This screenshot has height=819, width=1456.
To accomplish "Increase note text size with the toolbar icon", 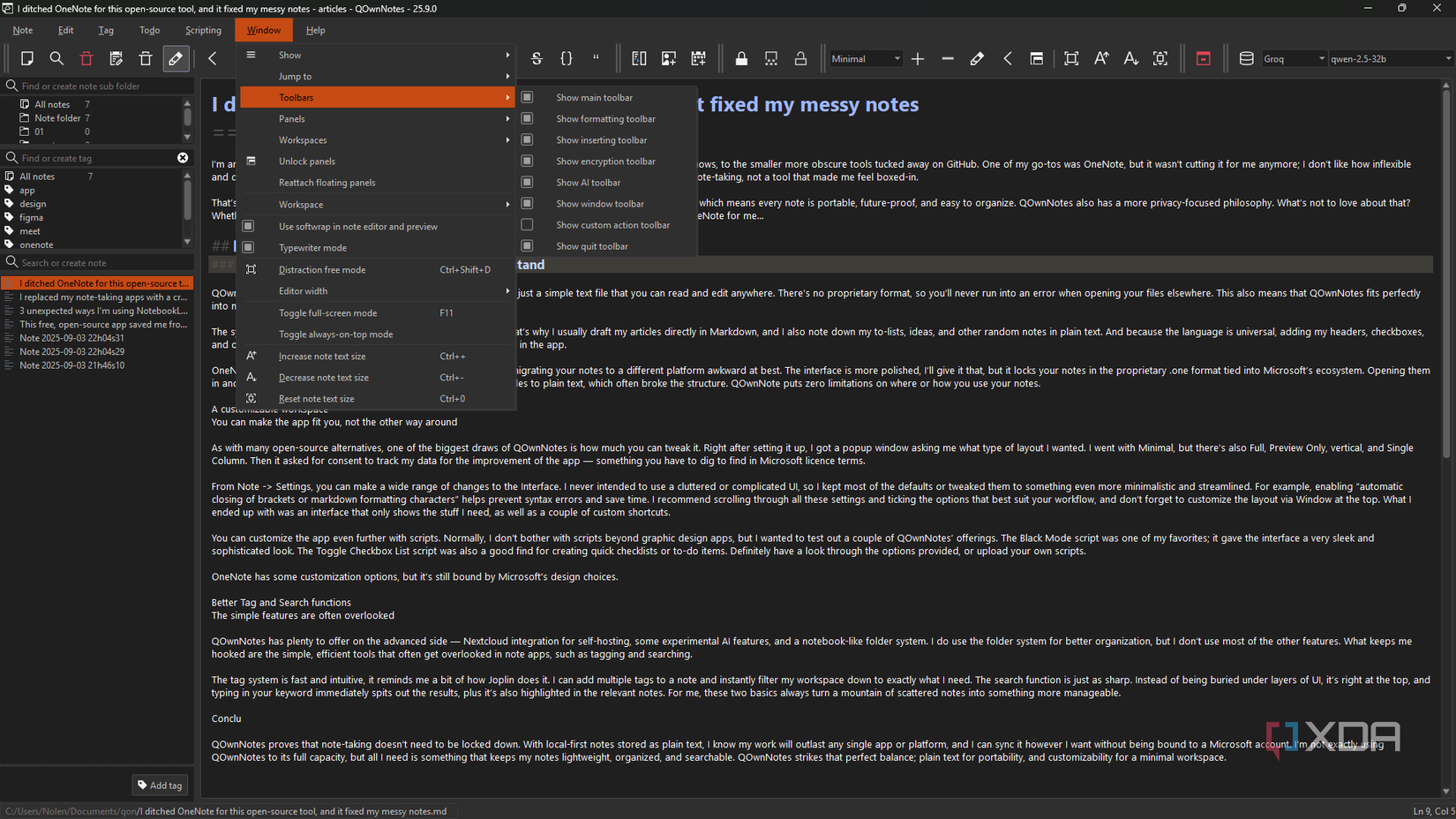I will click(x=1101, y=58).
